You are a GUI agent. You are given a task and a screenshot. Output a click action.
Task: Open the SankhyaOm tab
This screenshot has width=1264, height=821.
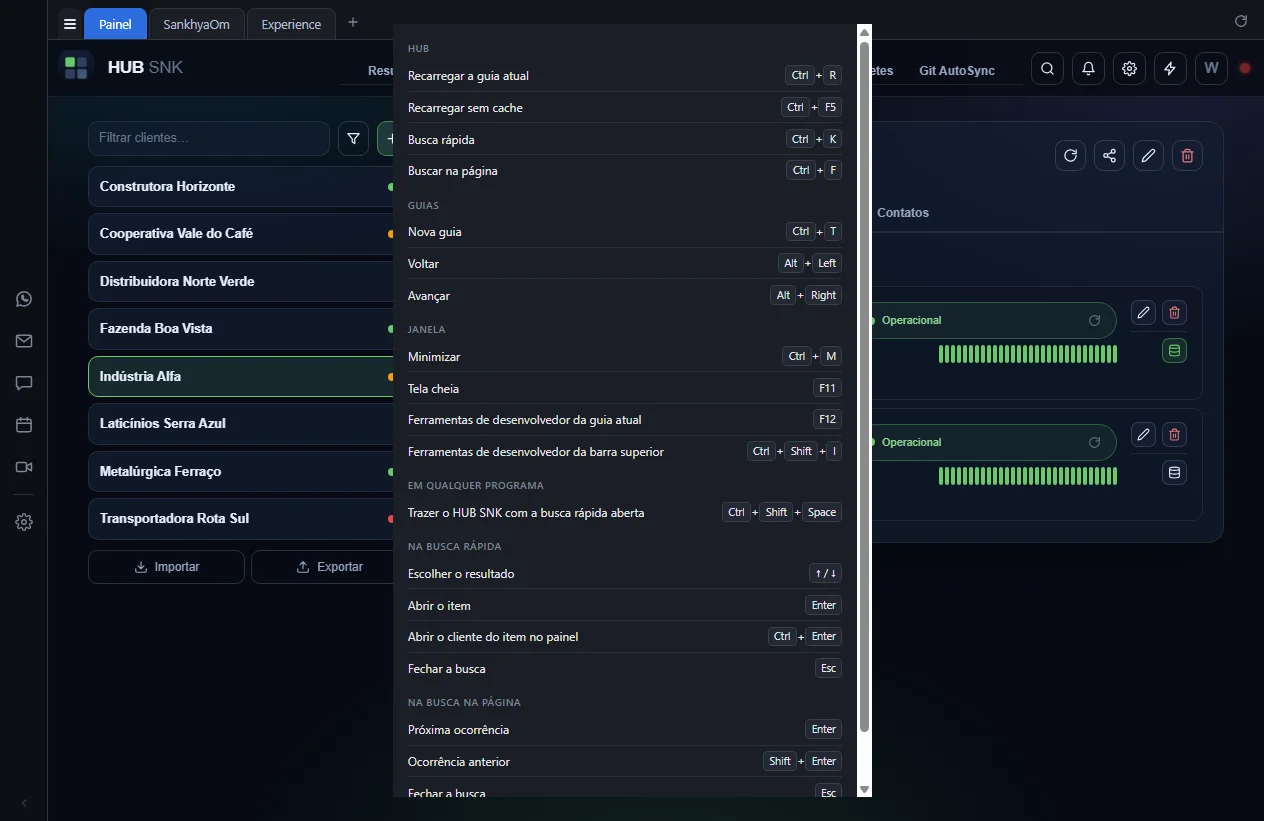click(196, 24)
